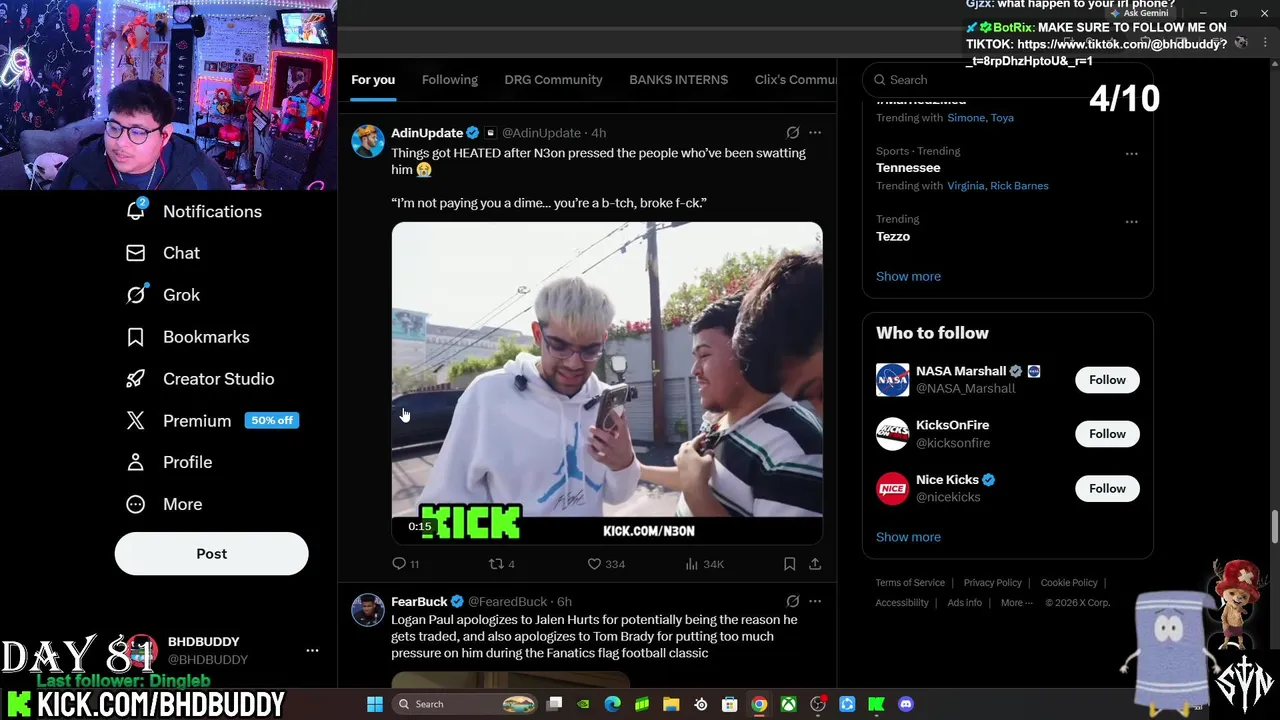Switch to the Following tab
Viewport: 1280px width, 720px height.
pyautogui.click(x=450, y=80)
